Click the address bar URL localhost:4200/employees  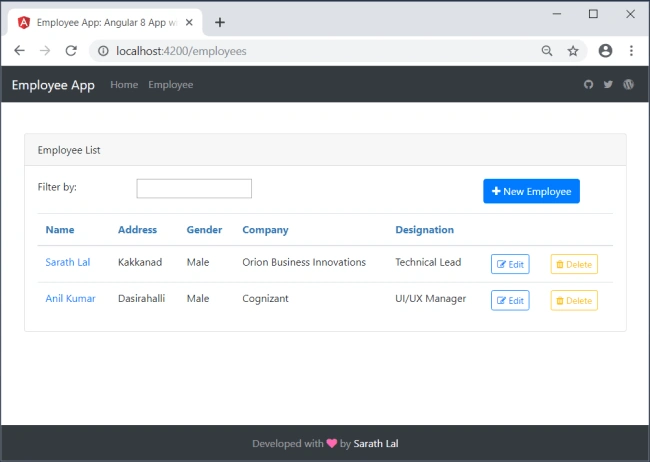(181, 51)
